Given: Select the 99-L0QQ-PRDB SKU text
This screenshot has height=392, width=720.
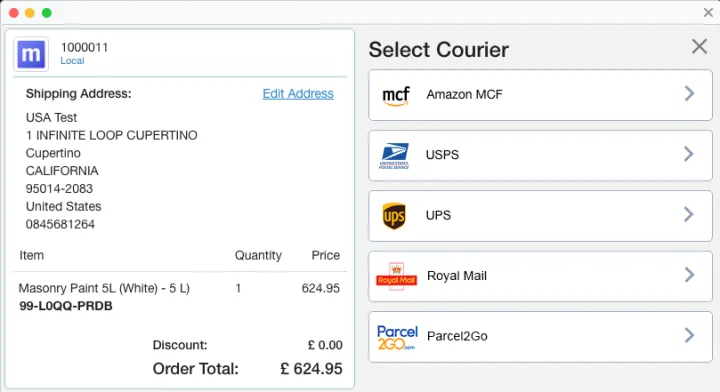Looking at the screenshot, I should click(66, 306).
